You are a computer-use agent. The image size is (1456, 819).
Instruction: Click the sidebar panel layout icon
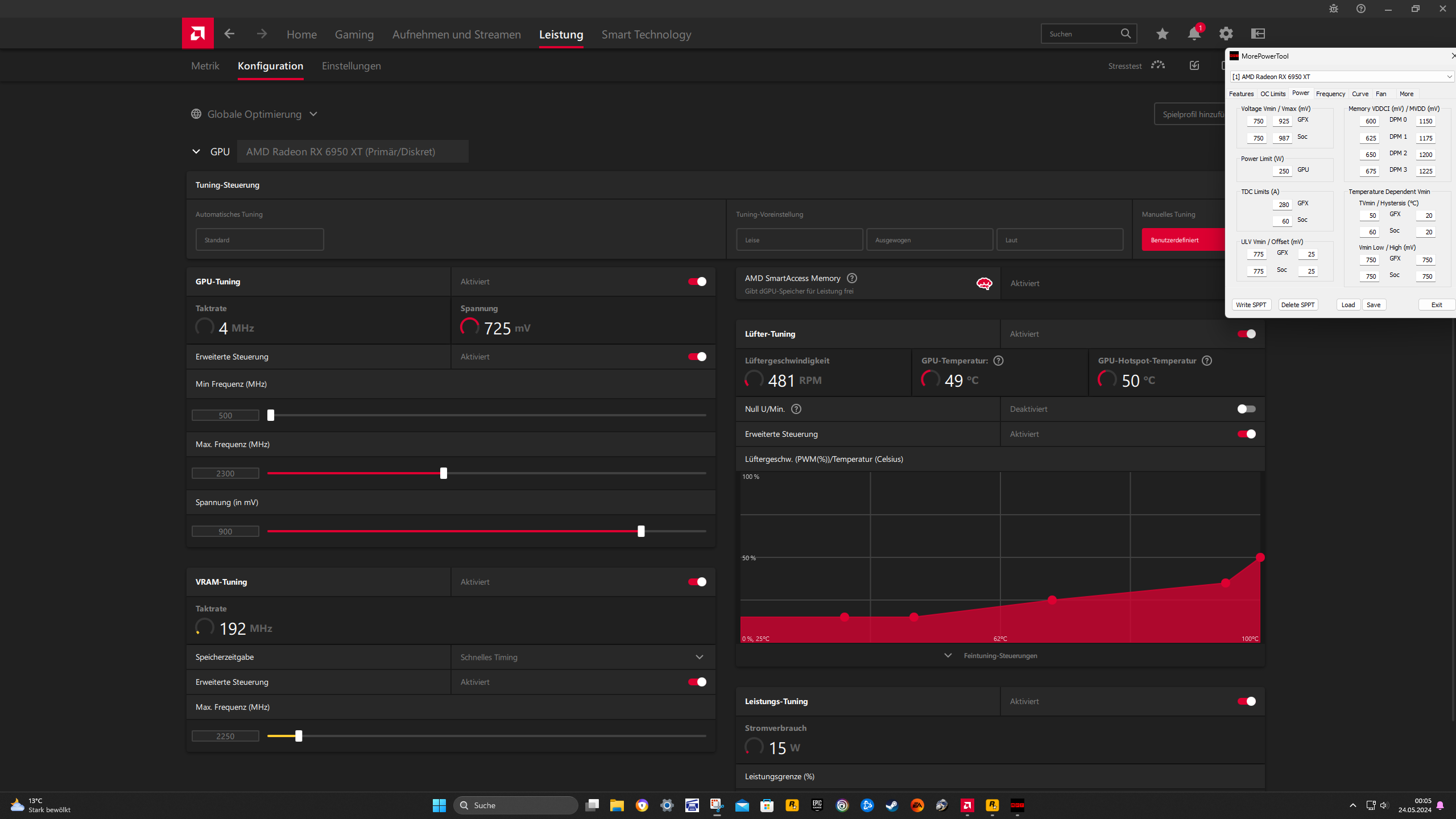coord(1258,34)
